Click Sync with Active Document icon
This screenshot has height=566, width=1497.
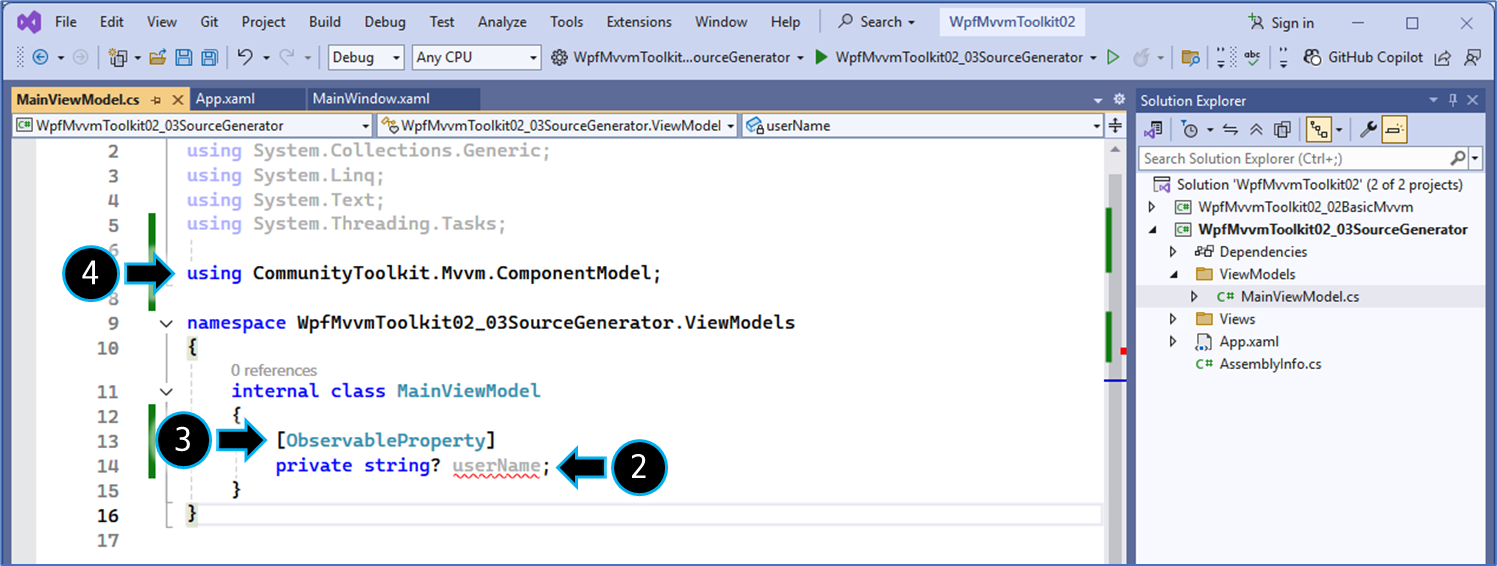pos(1230,129)
